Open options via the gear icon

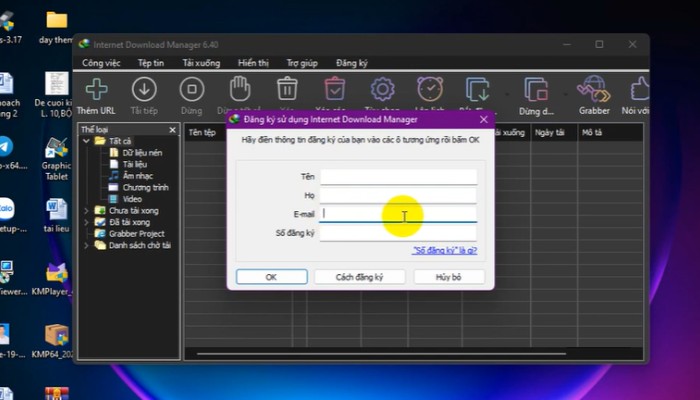click(x=382, y=89)
